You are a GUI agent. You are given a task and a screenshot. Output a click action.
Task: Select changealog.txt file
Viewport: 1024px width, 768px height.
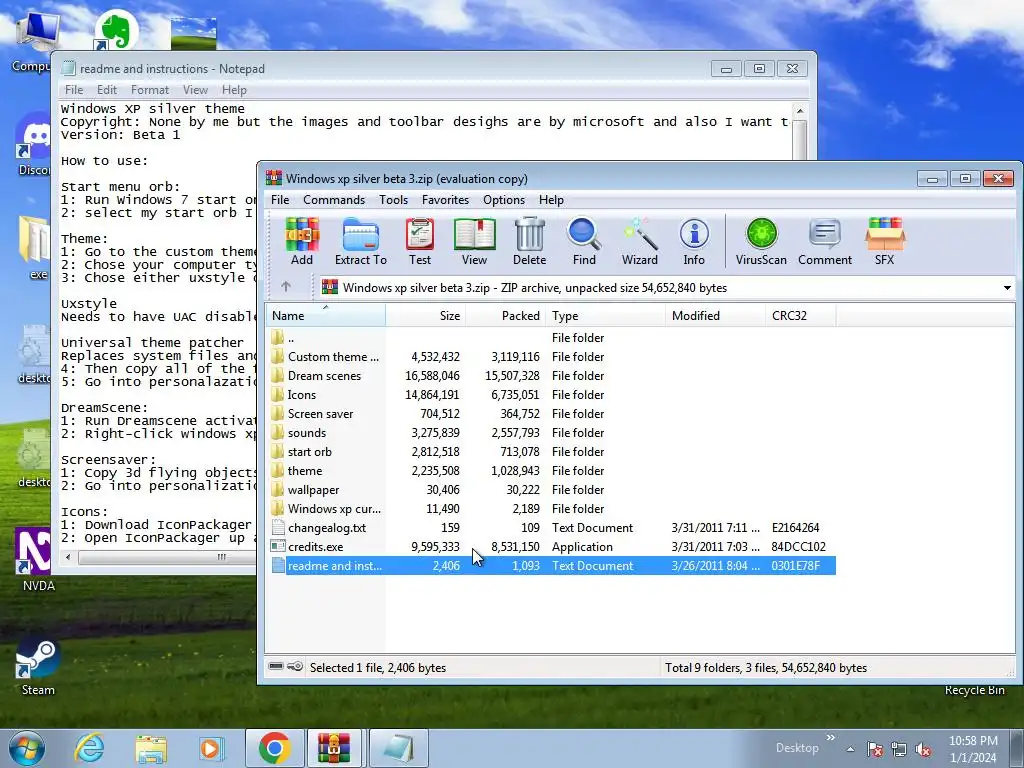point(551,527)
